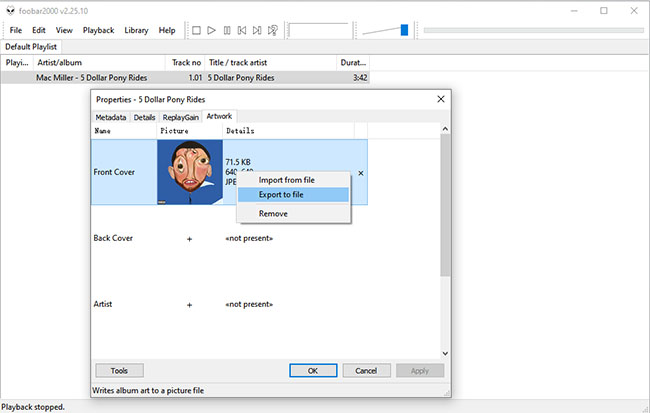Add an Artist picture with plus icon
The height and width of the screenshot is (413, 650).
[189, 305]
